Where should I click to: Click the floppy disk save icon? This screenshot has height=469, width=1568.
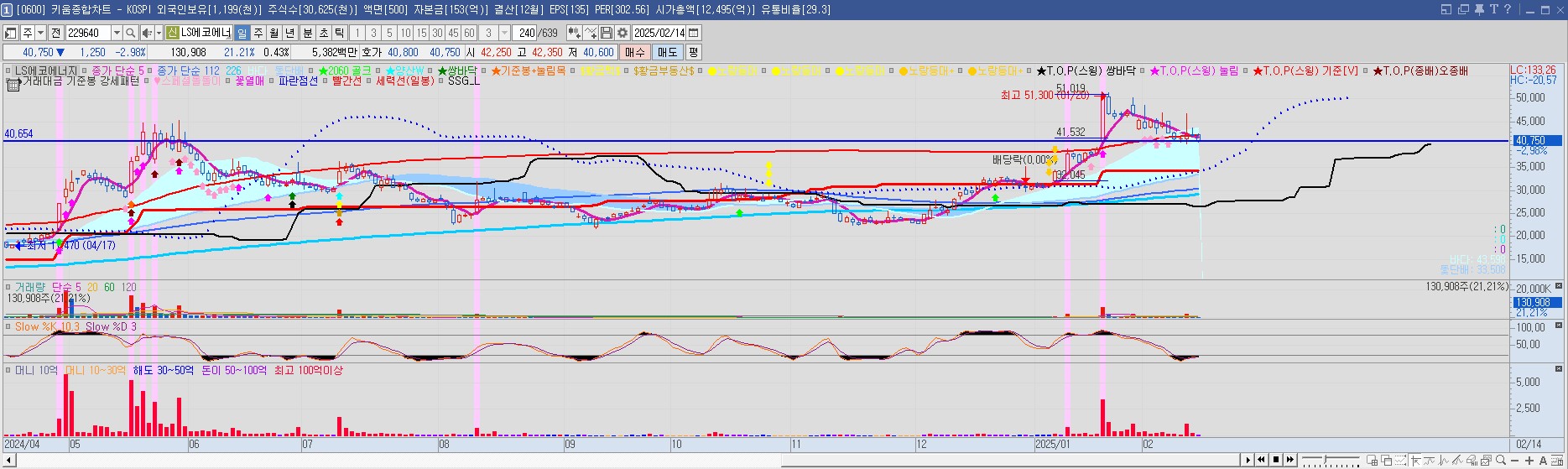point(606,33)
